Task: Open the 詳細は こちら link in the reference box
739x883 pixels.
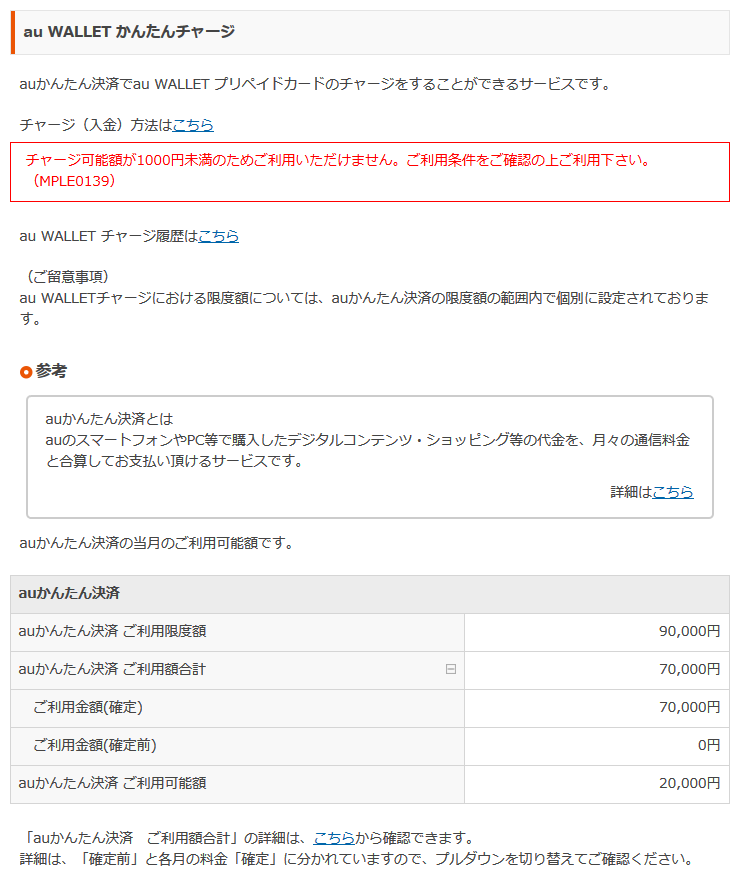Action: tap(673, 492)
